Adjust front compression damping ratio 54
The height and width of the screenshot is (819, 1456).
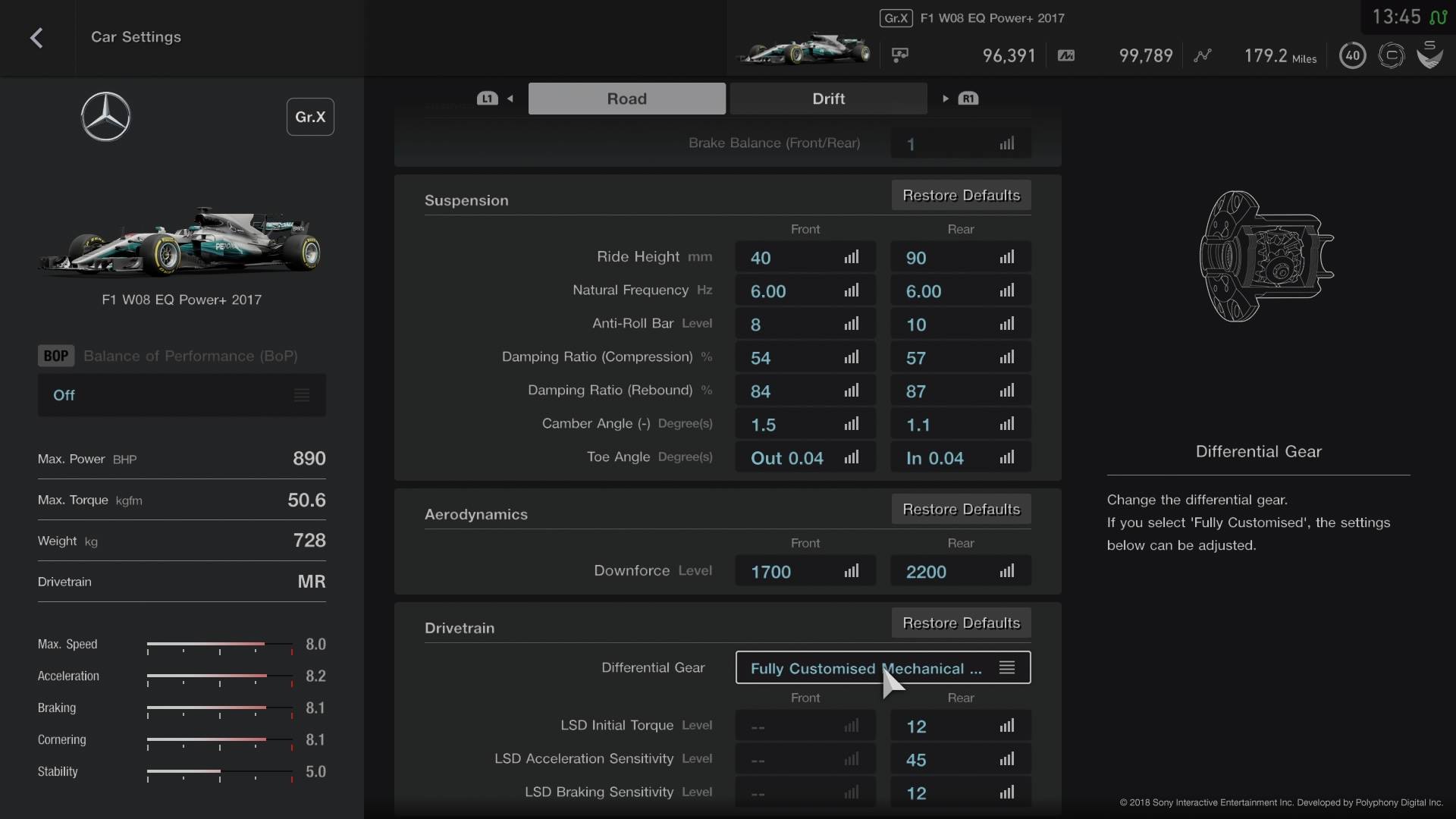pos(805,357)
